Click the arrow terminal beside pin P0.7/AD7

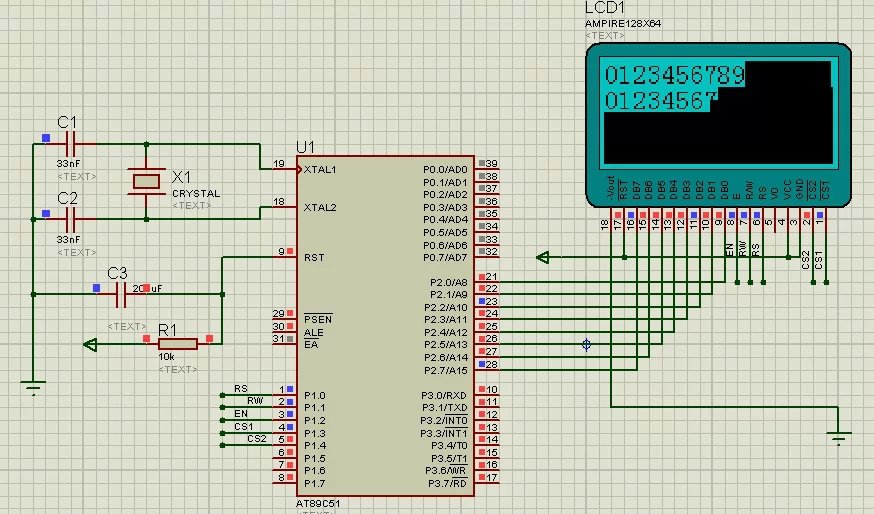pos(543,258)
